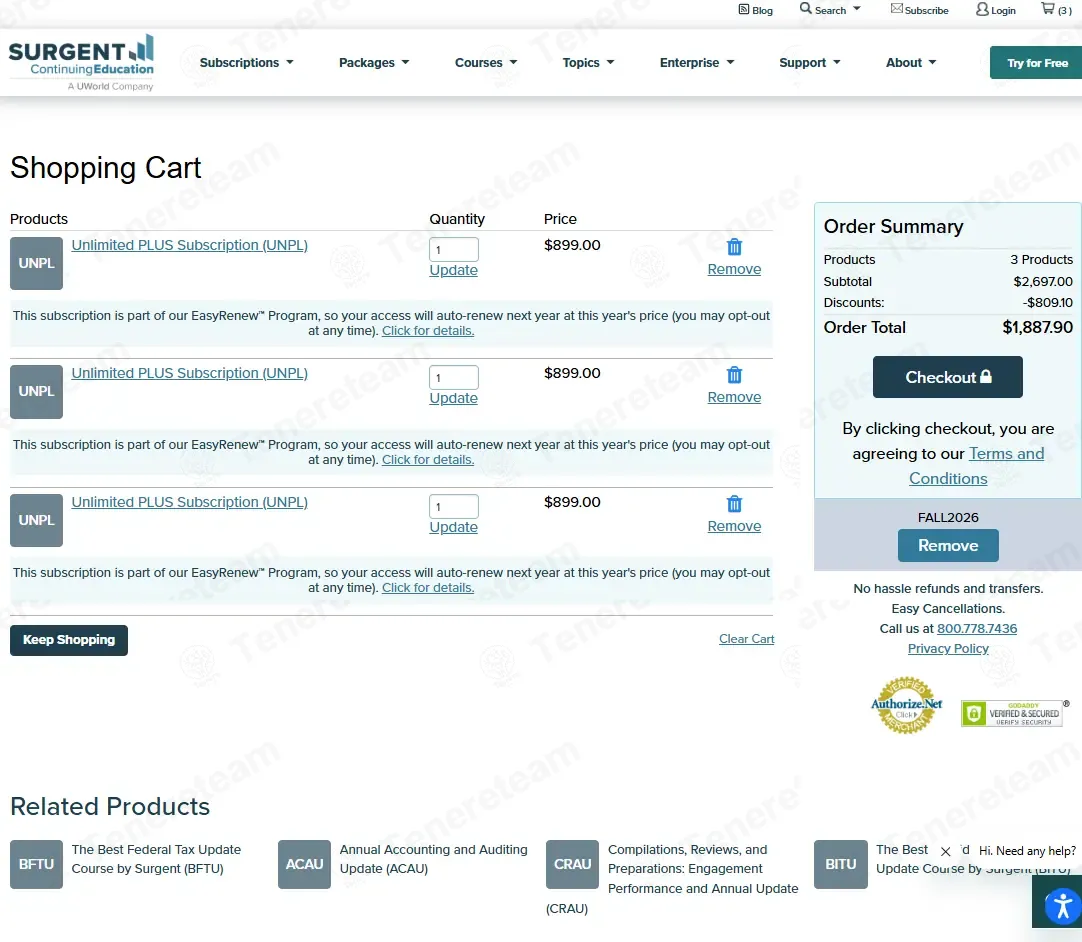The width and height of the screenshot is (1082, 942).
Task: Open the Terms and Conditions link
Action: click(976, 466)
